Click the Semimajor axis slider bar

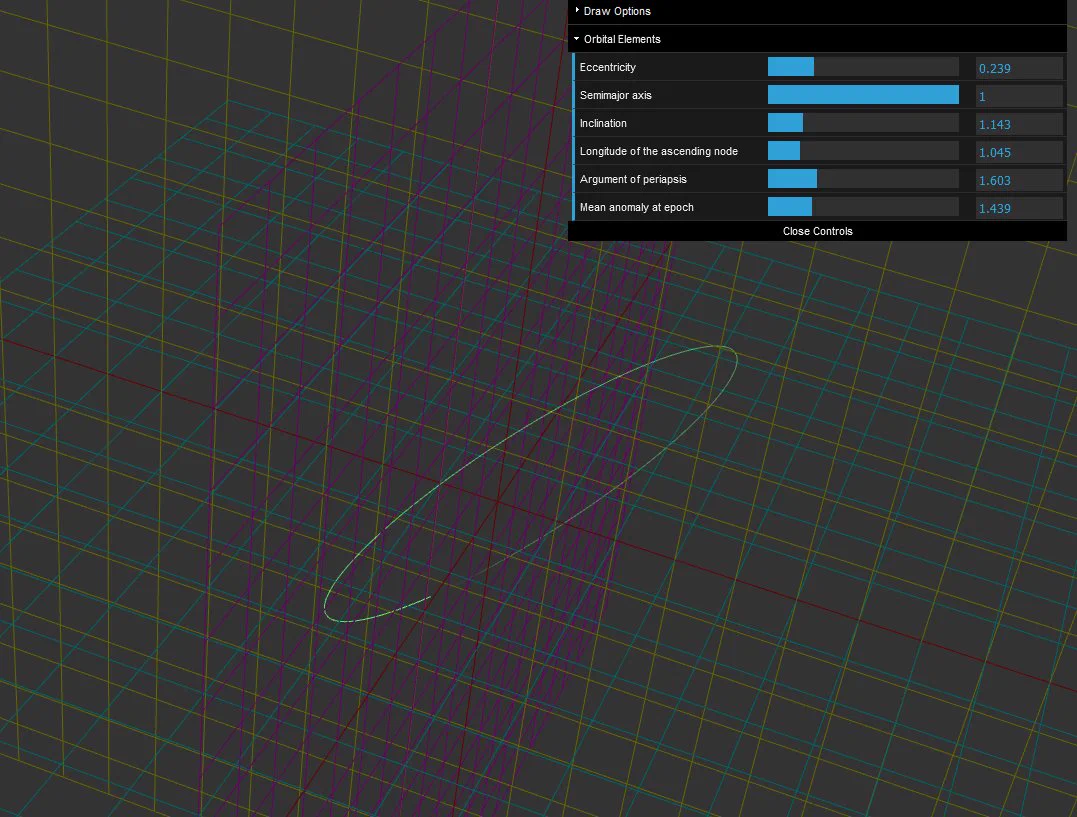[x=863, y=95]
